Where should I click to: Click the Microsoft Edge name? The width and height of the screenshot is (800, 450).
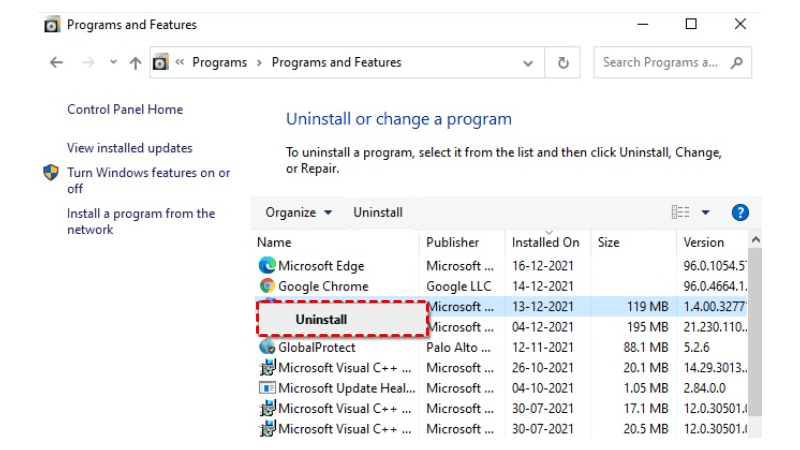pos(321,266)
